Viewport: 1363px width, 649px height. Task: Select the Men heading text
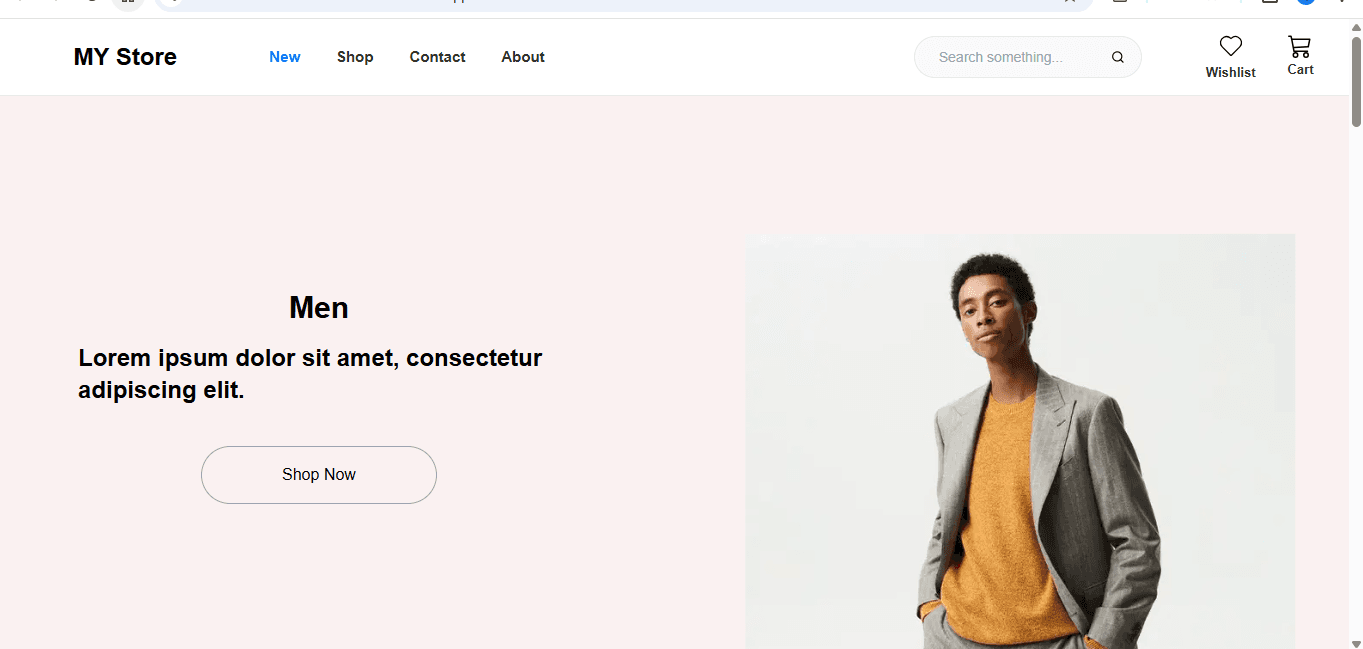(x=318, y=307)
